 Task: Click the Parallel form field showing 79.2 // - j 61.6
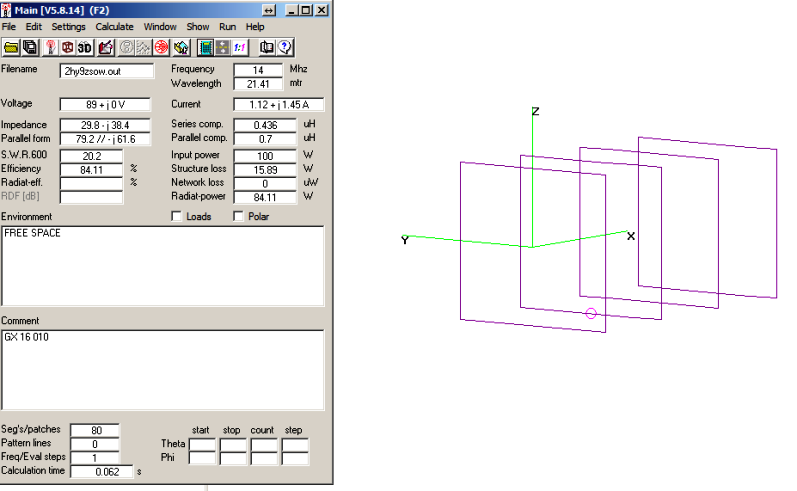pos(105,139)
